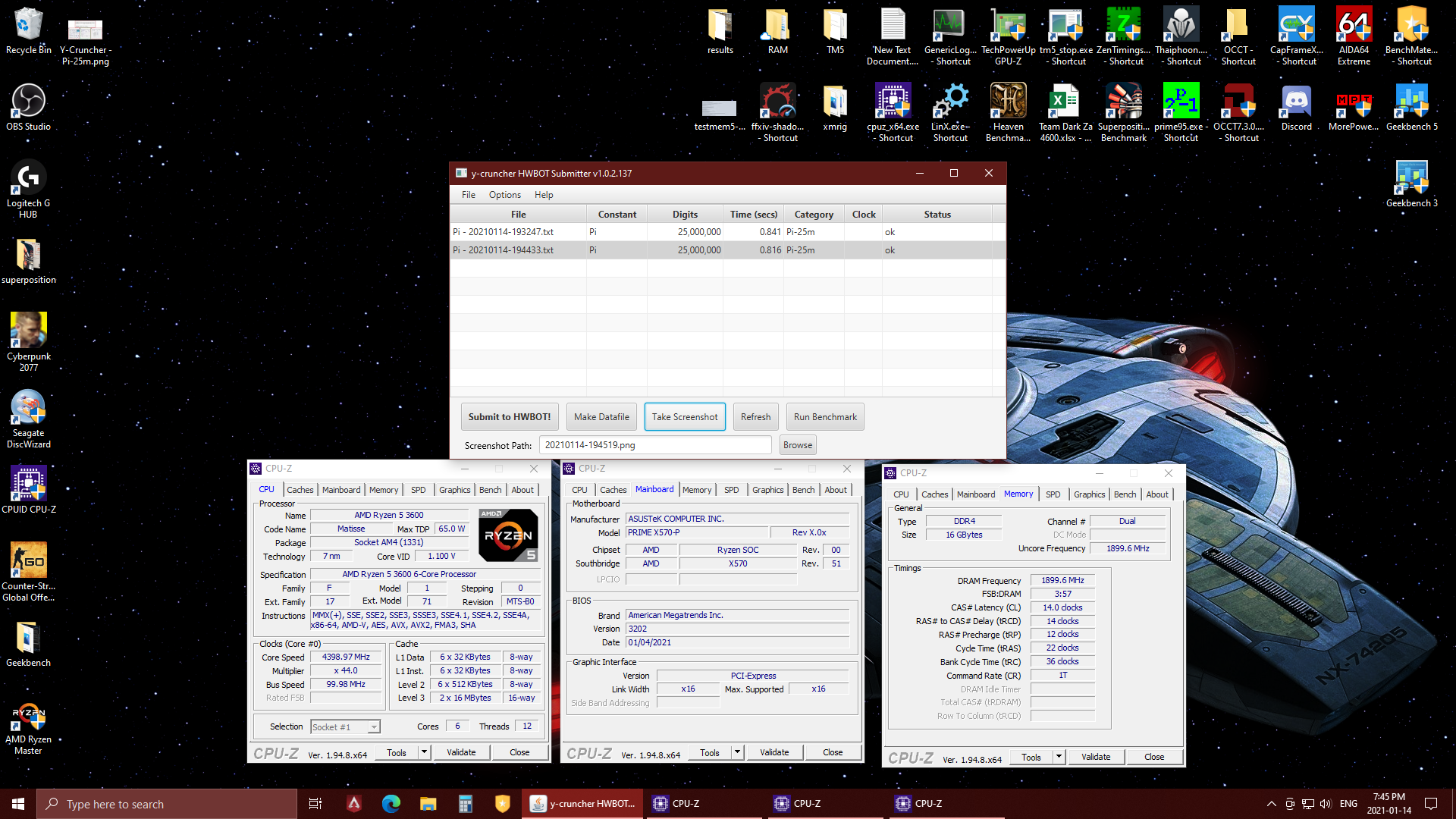Switch to Bench tab in CPU-Z Mainboard window
This screenshot has width=1456, height=819.
tap(803, 490)
